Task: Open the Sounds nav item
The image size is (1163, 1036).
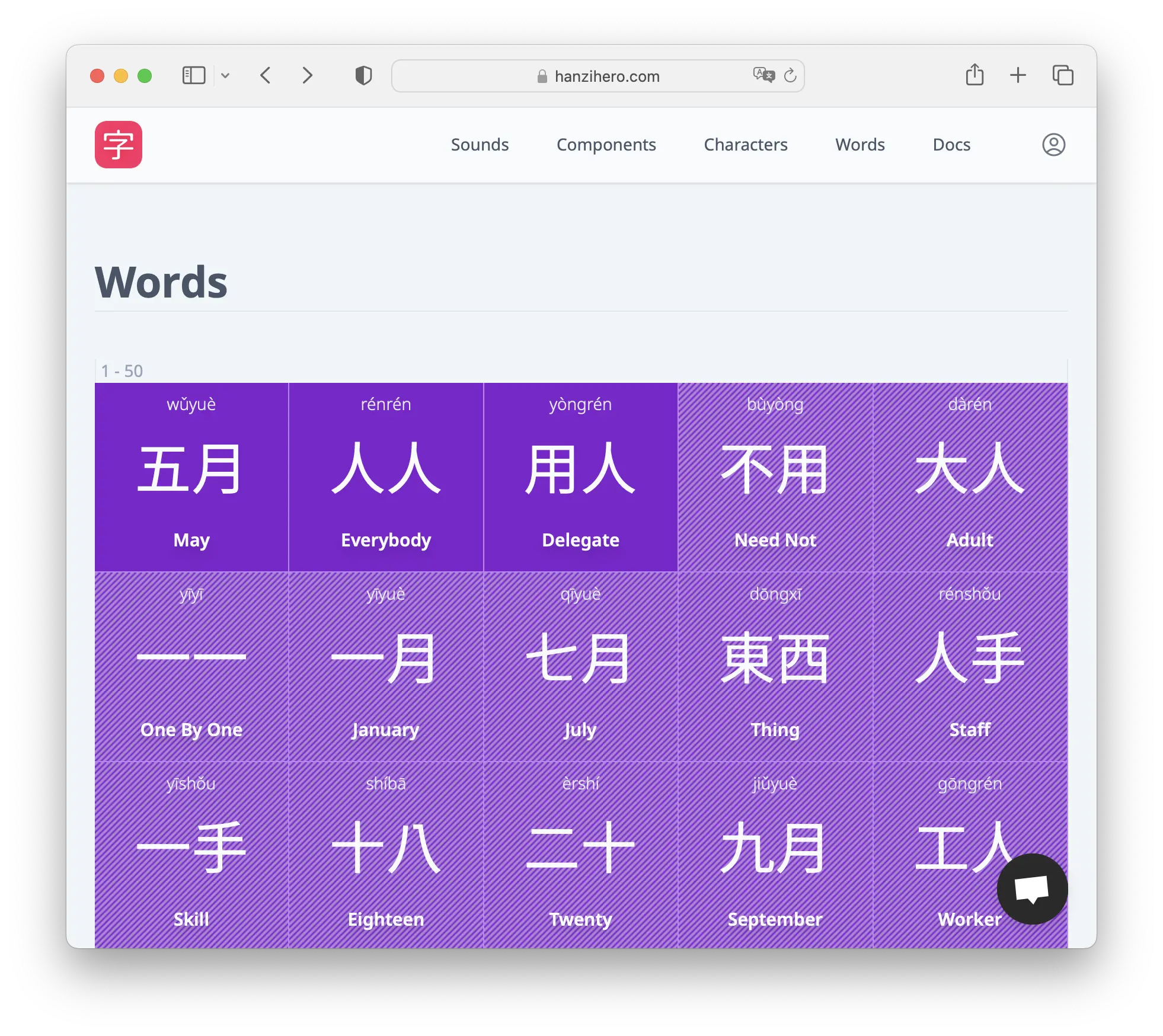Action: click(x=480, y=145)
